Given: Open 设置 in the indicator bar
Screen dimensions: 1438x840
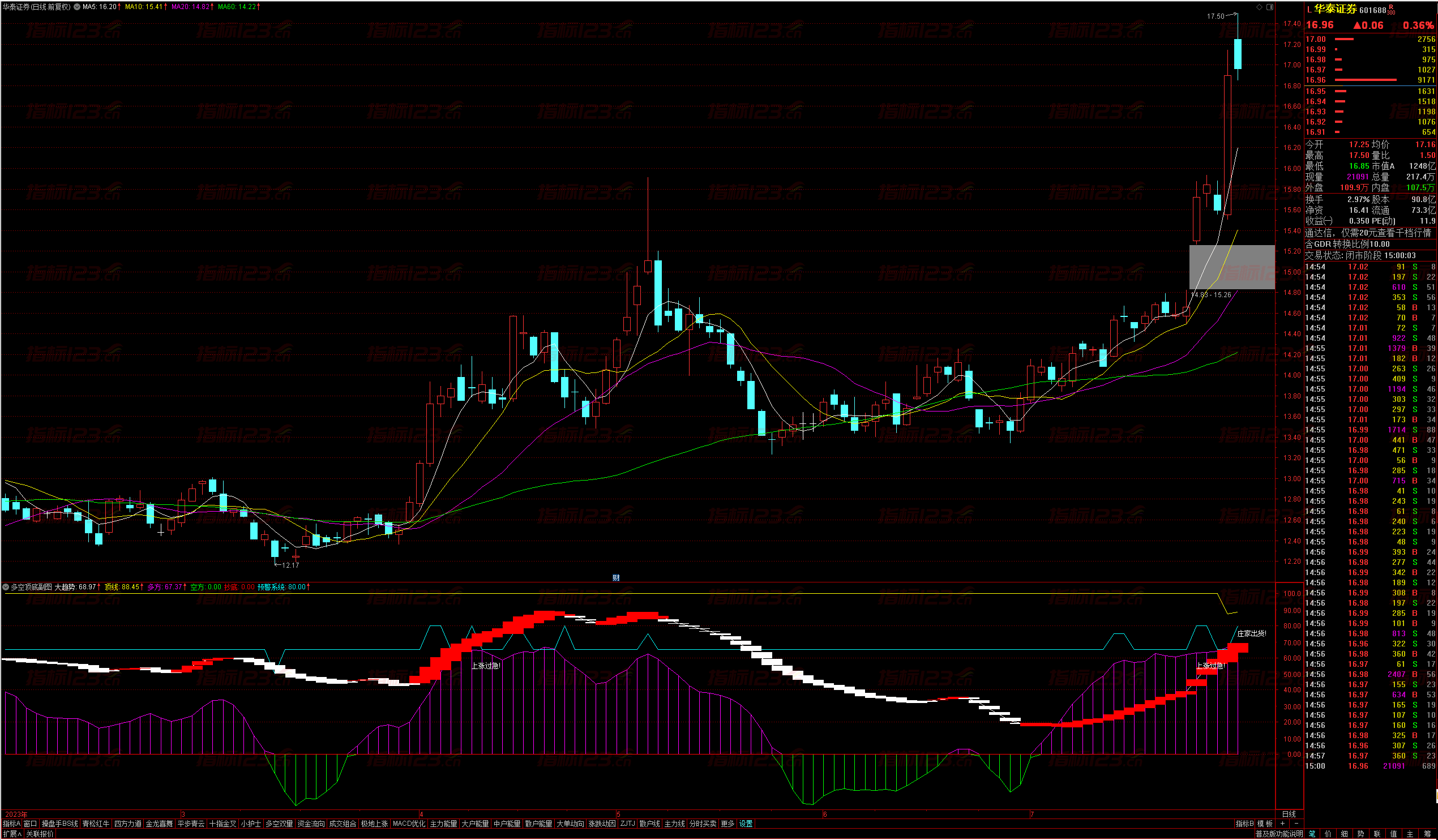Looking at the screenshot, I should click(x=746, y=824).
